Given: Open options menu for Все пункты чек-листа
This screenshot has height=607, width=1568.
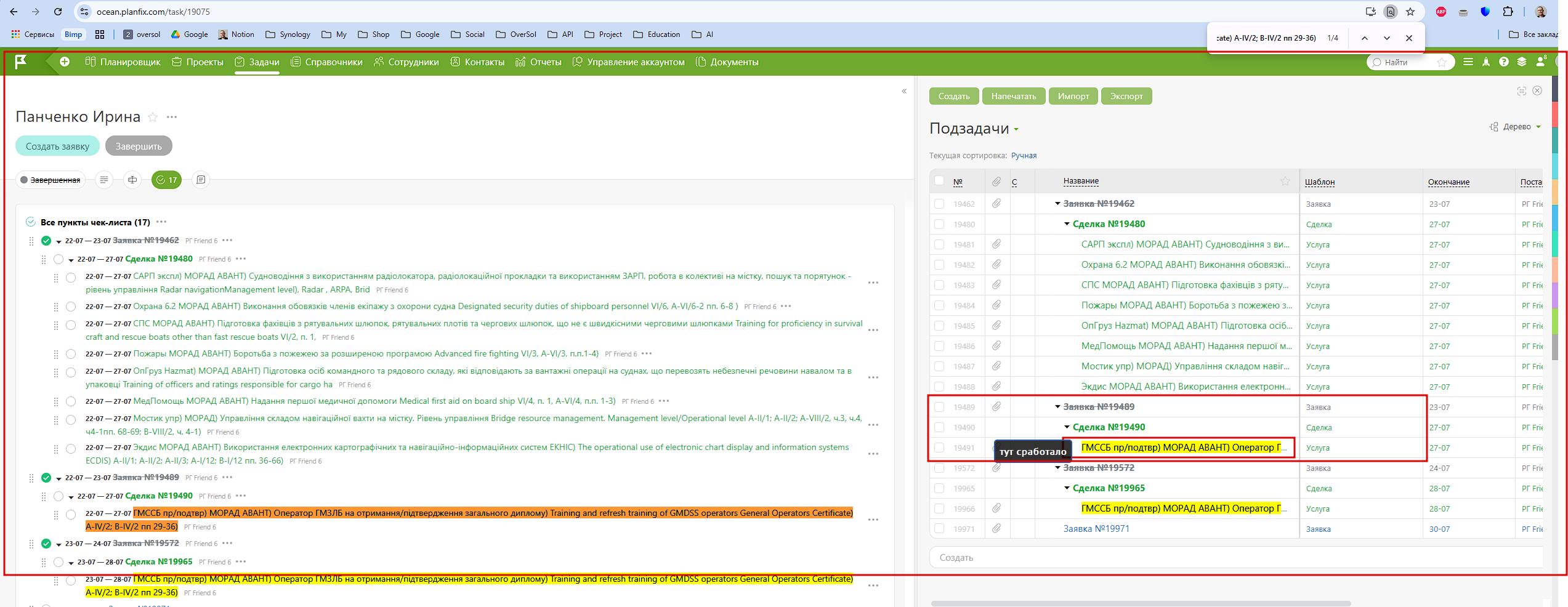Looking at the screenshot, I should click(x=161, y=222).
